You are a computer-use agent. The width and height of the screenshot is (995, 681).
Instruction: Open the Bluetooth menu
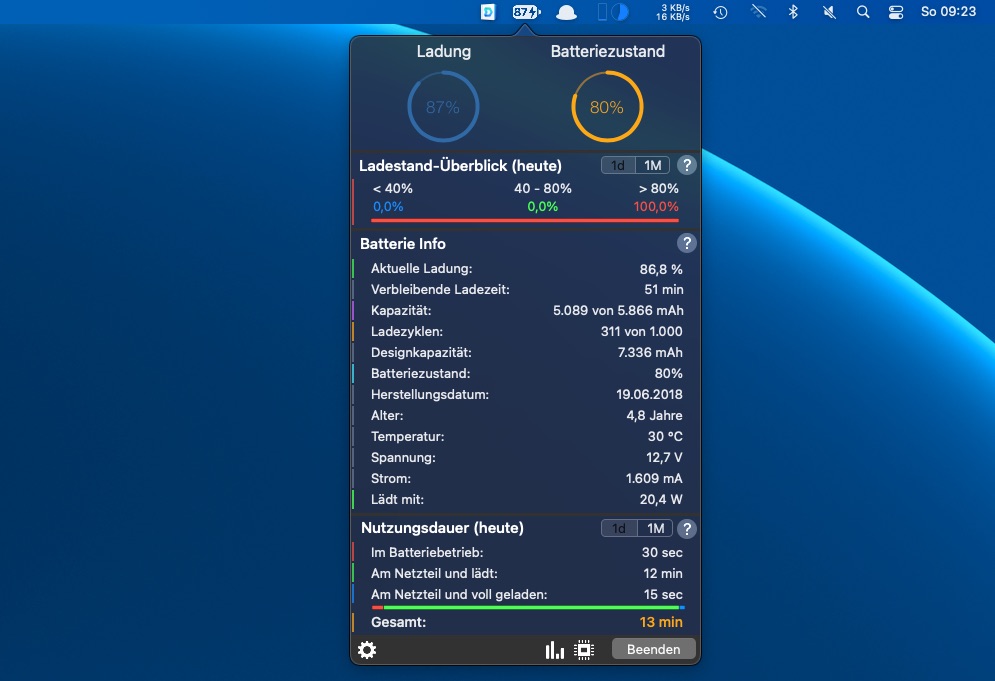click(793, 12)
